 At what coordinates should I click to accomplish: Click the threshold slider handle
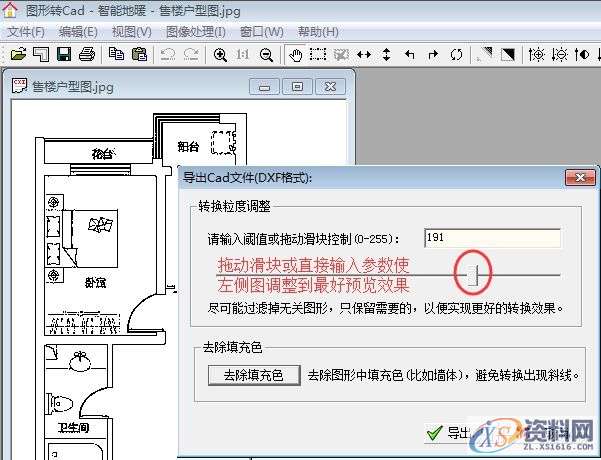(478, 272)
